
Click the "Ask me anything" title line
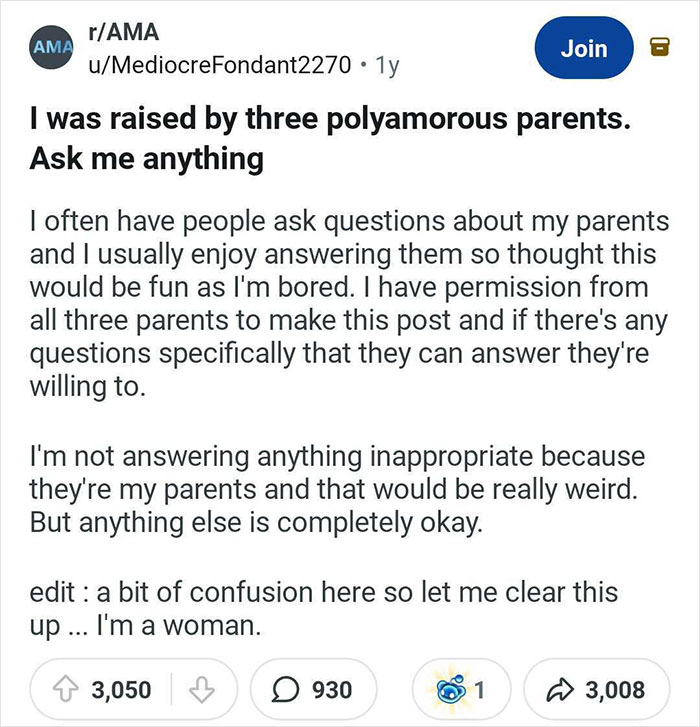tap(149, 159)
